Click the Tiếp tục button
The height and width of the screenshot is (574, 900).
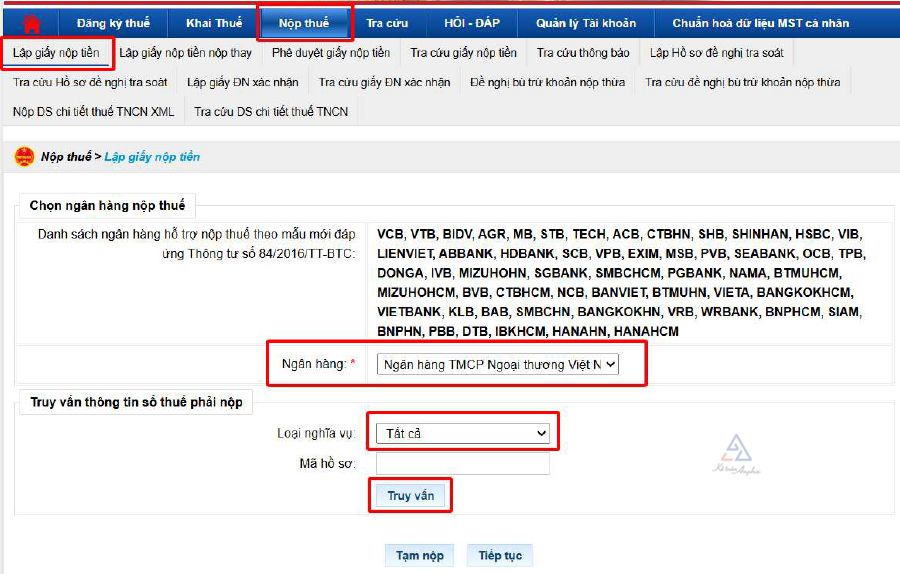[500, 555]
